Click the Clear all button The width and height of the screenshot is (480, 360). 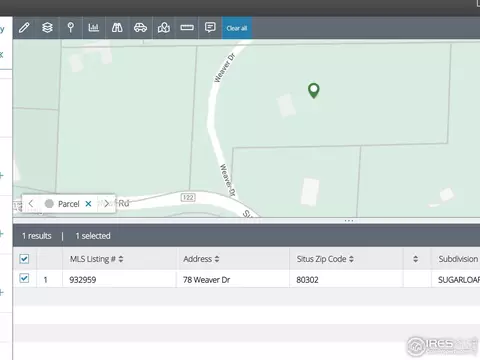pos(237,28)
